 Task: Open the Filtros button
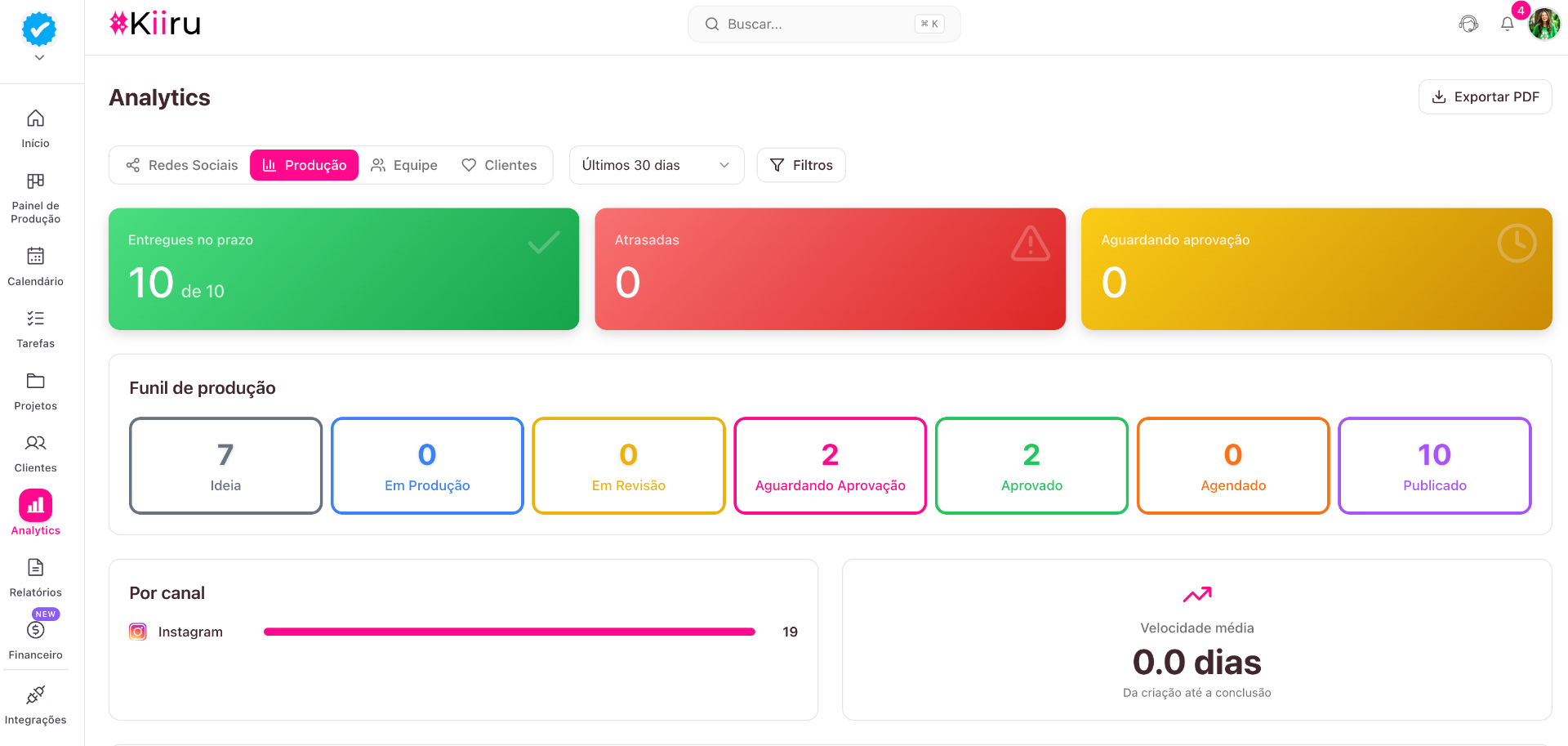[x=801, y=165]
